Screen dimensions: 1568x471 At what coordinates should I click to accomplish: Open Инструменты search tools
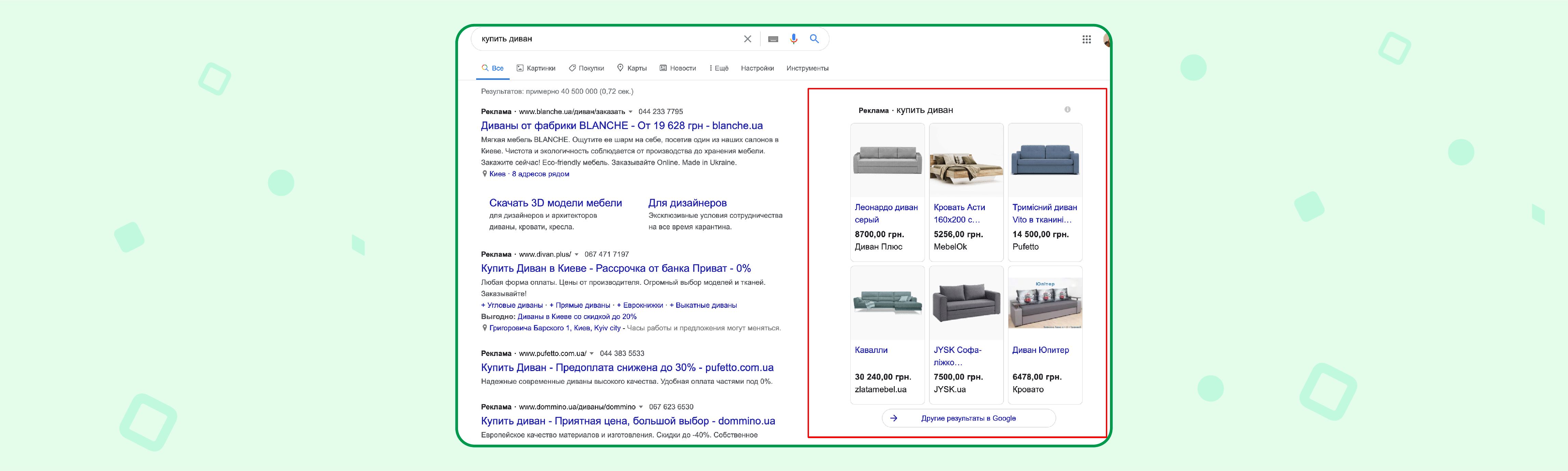[x=807, y=68]
